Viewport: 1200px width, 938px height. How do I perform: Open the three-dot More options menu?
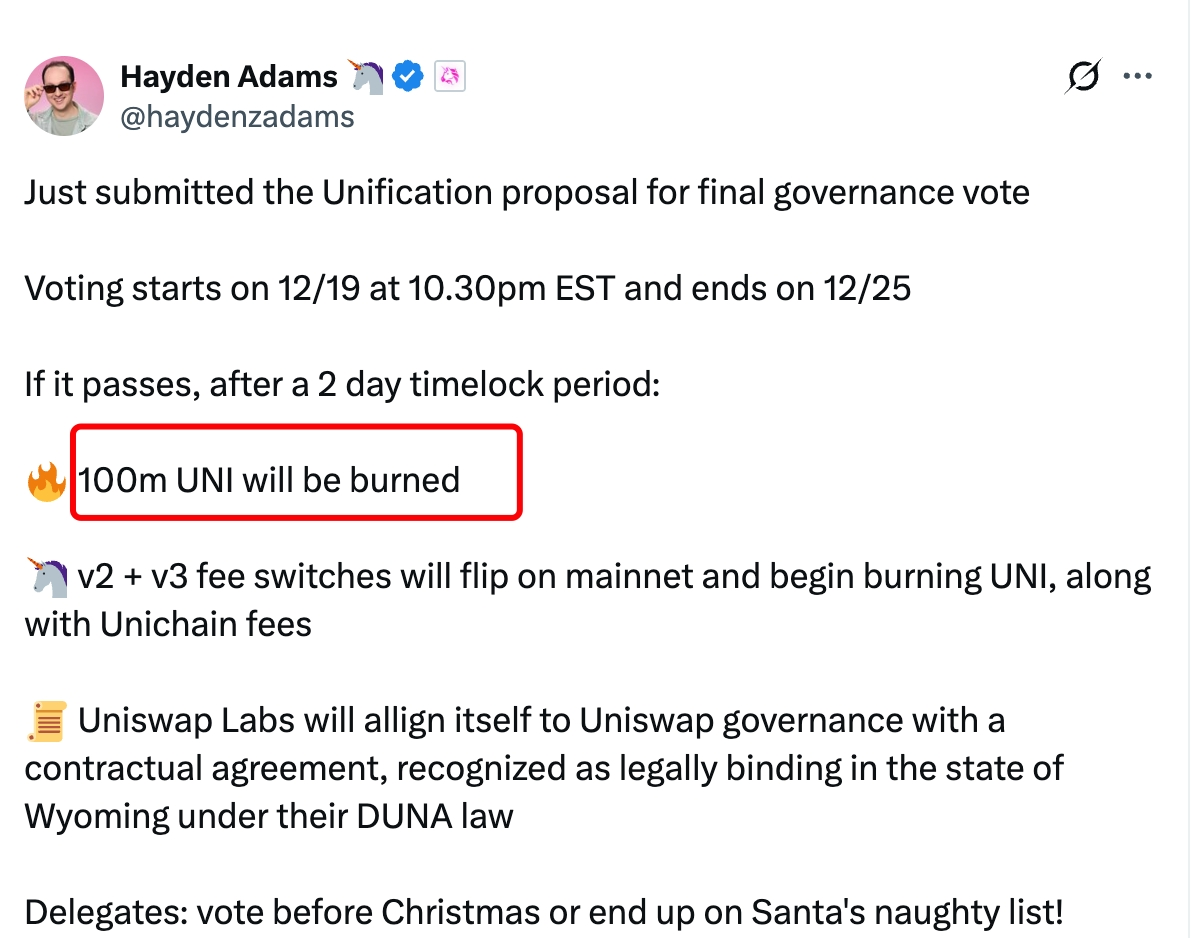coord(1138,77)
